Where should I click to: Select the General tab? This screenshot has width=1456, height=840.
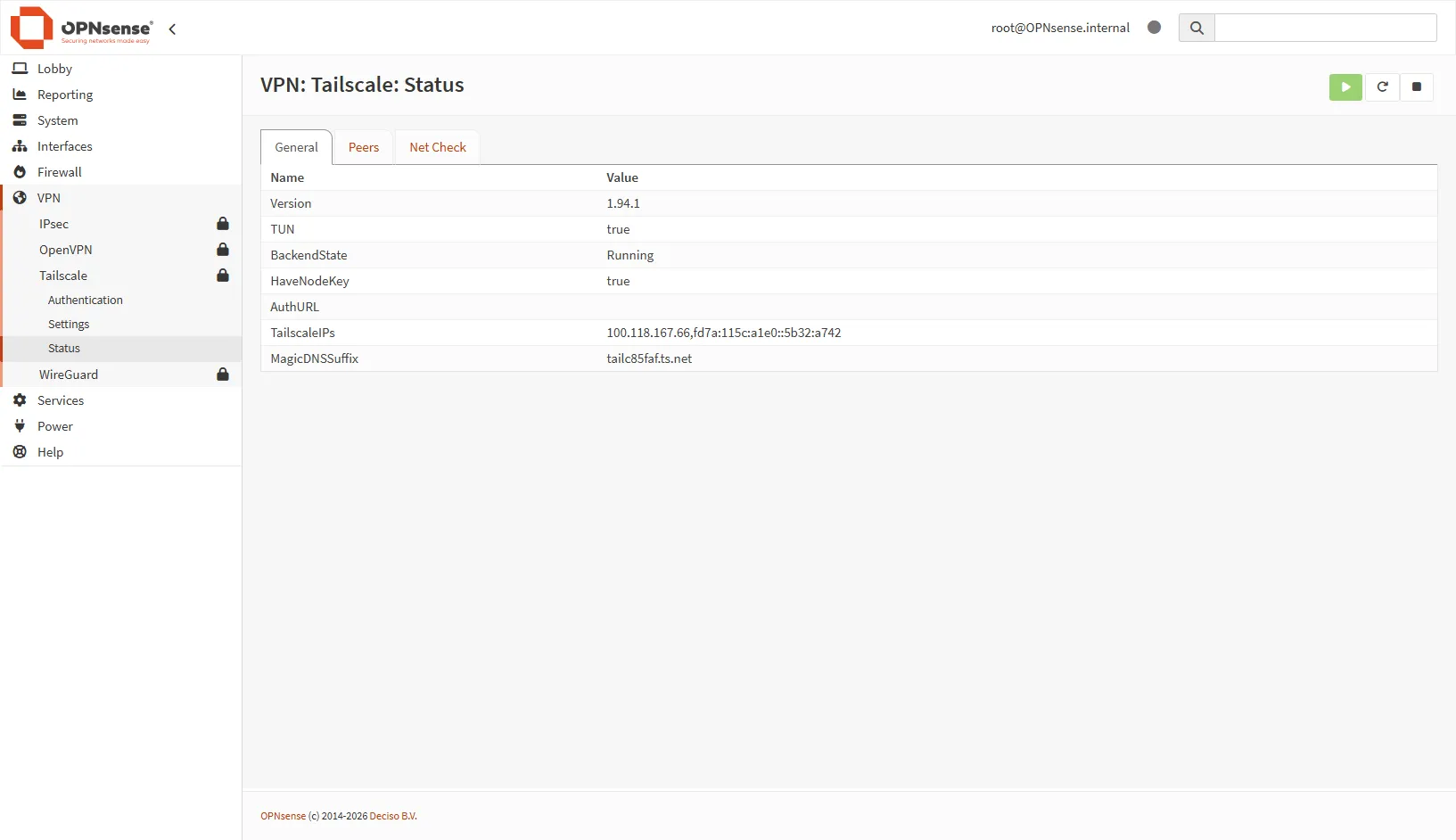click(x=296, y=148)
